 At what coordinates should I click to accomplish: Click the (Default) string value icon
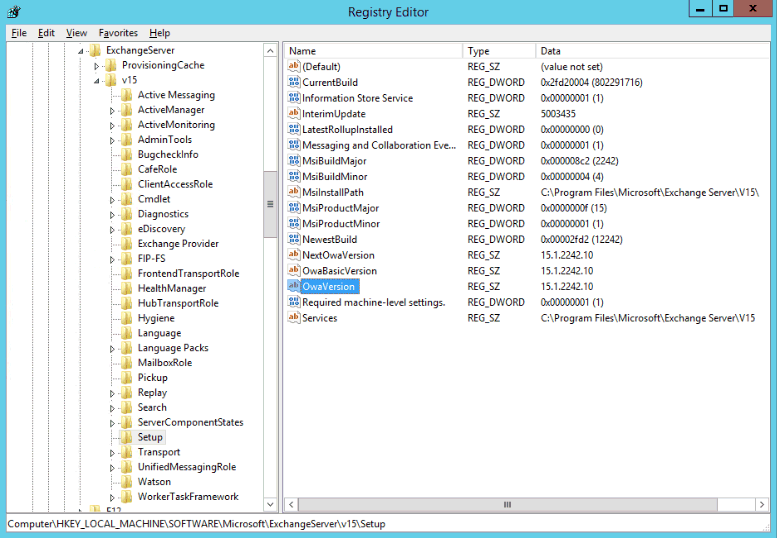294,66
